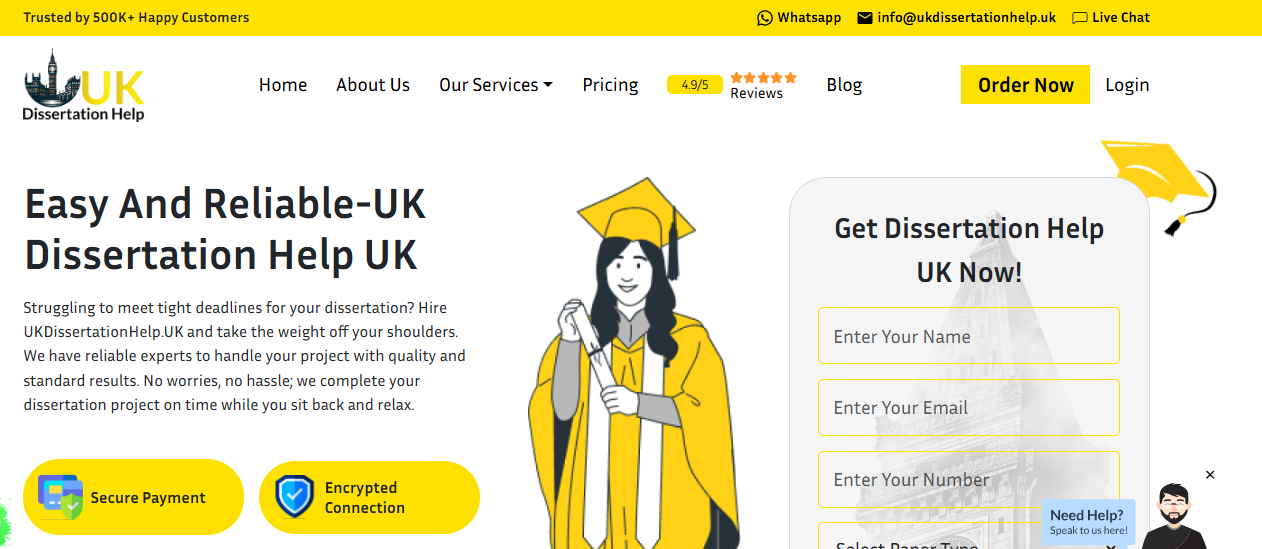This screenshot has width=1262, height=549.
Task: Expand the Our Services dropdown
Action: click(496, 85)
